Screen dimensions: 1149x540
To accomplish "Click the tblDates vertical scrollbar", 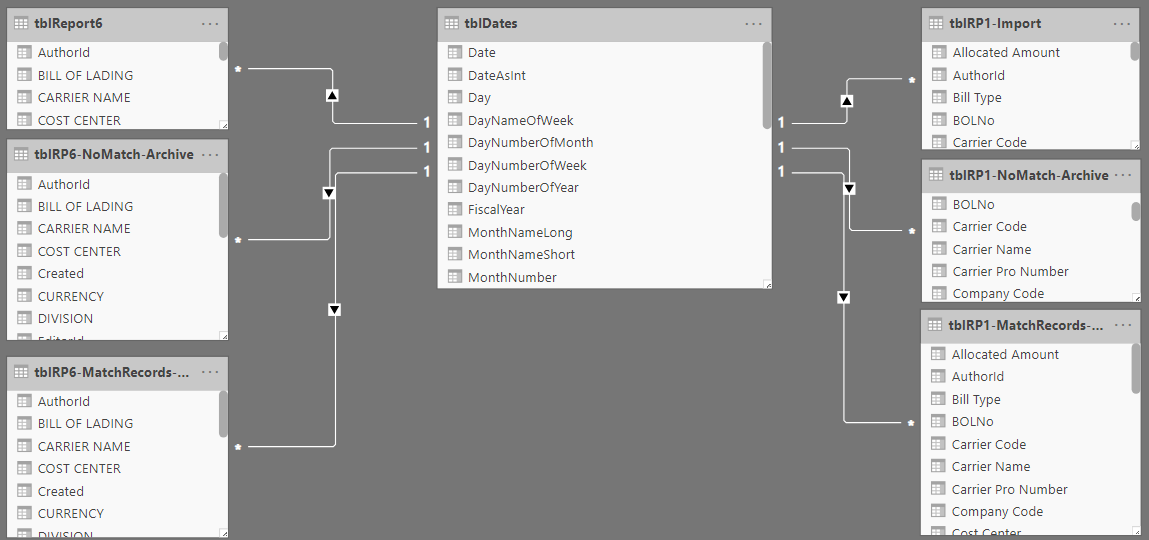I will 766,85.
